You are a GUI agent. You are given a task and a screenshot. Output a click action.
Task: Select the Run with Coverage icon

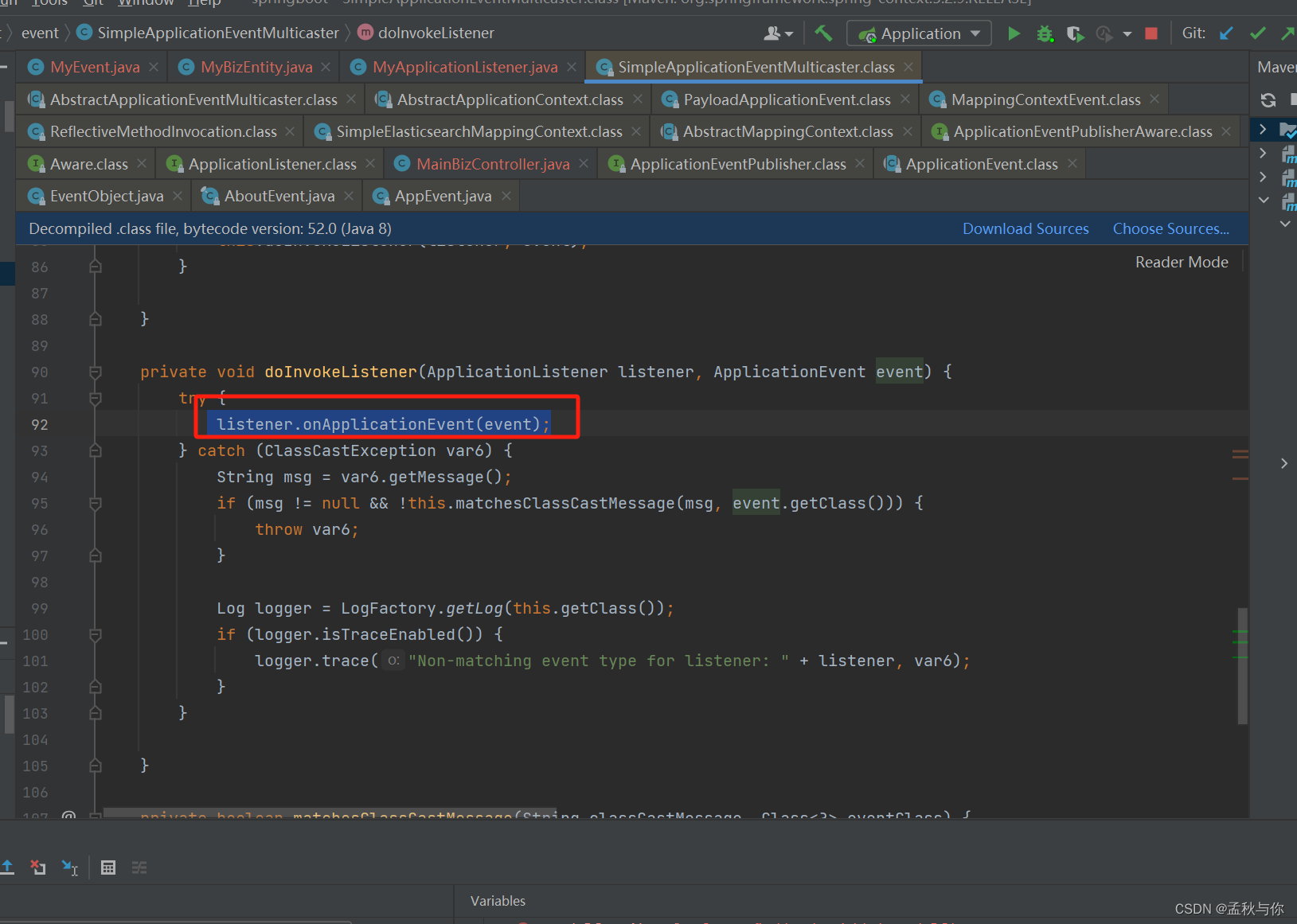pyautogui.click(x=1075, y=33)
